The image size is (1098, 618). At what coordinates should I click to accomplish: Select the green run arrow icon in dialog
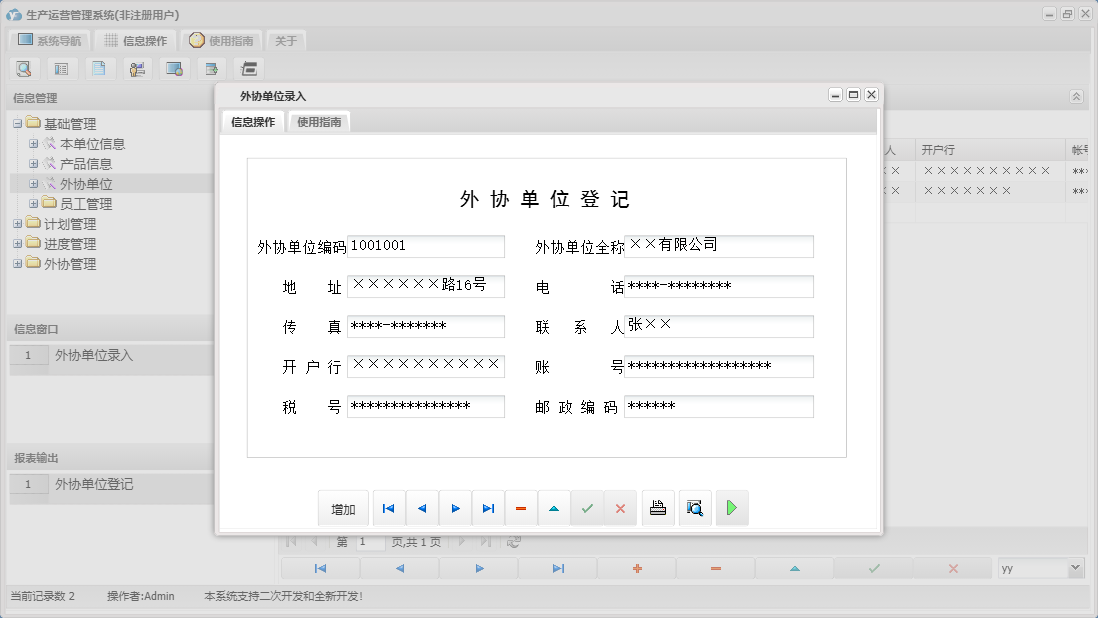tap(732, 508)
